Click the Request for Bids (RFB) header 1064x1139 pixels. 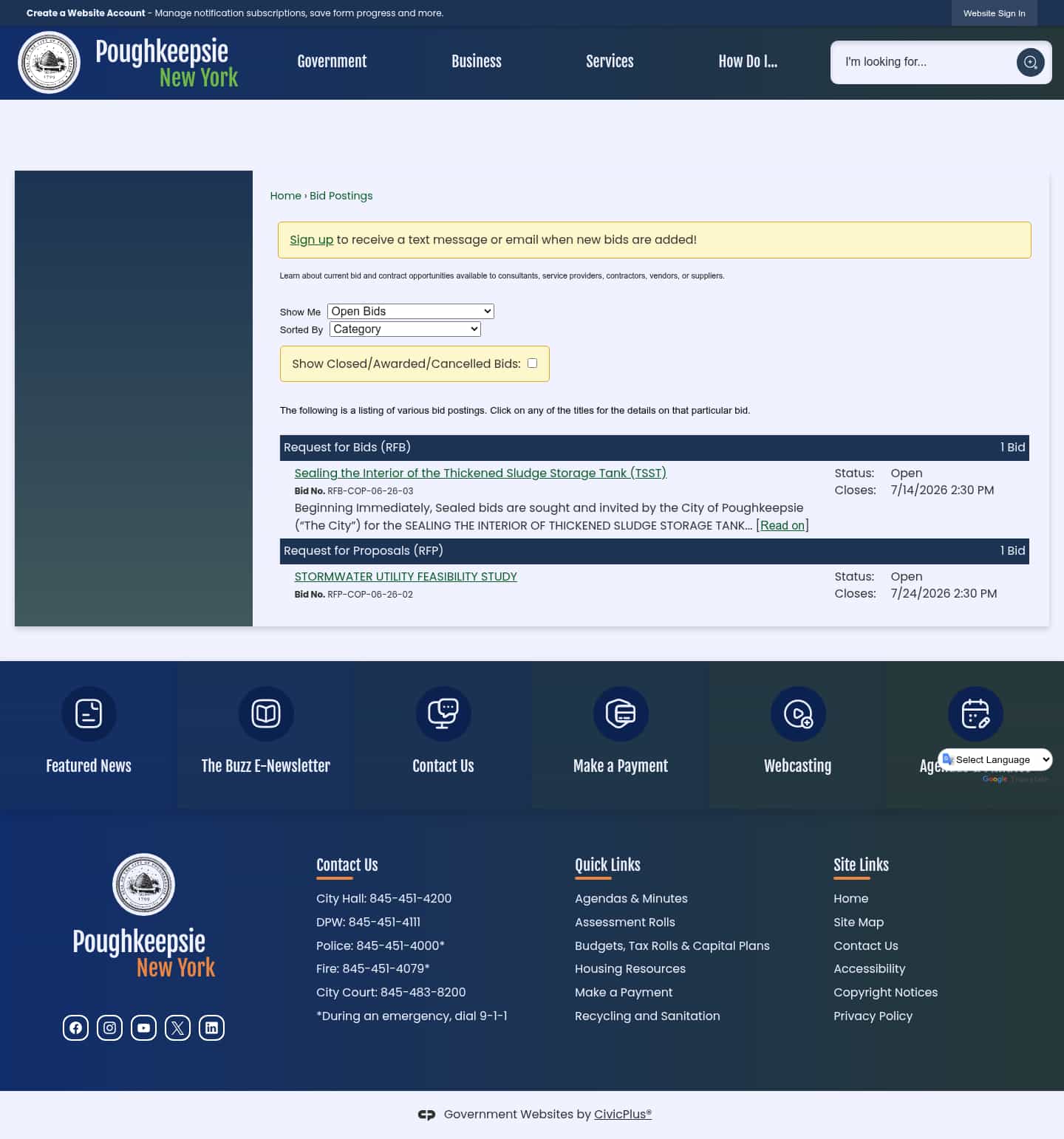pos(655,448)
